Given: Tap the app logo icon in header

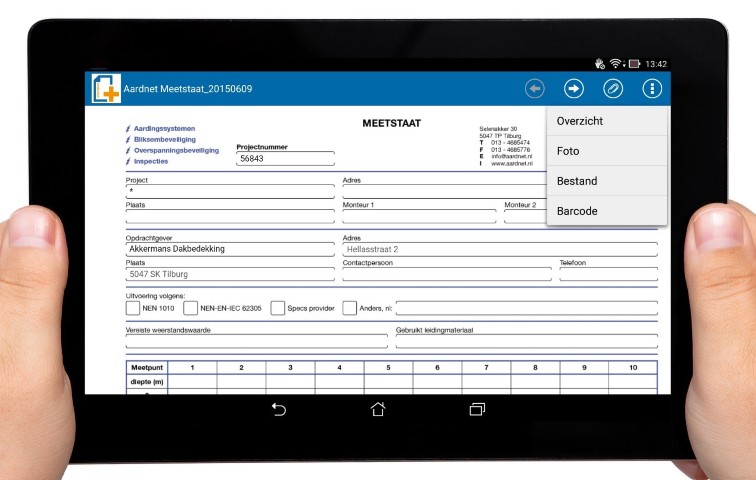Looking at the screenshot, I should pyautogui.click(x=106, y=89).
